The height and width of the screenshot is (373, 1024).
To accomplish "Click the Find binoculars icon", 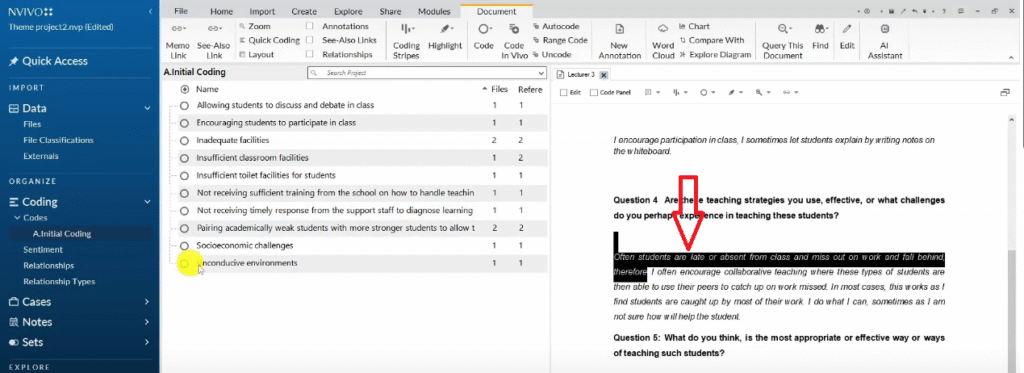I will pyautogui.click(x=821, y=29).
